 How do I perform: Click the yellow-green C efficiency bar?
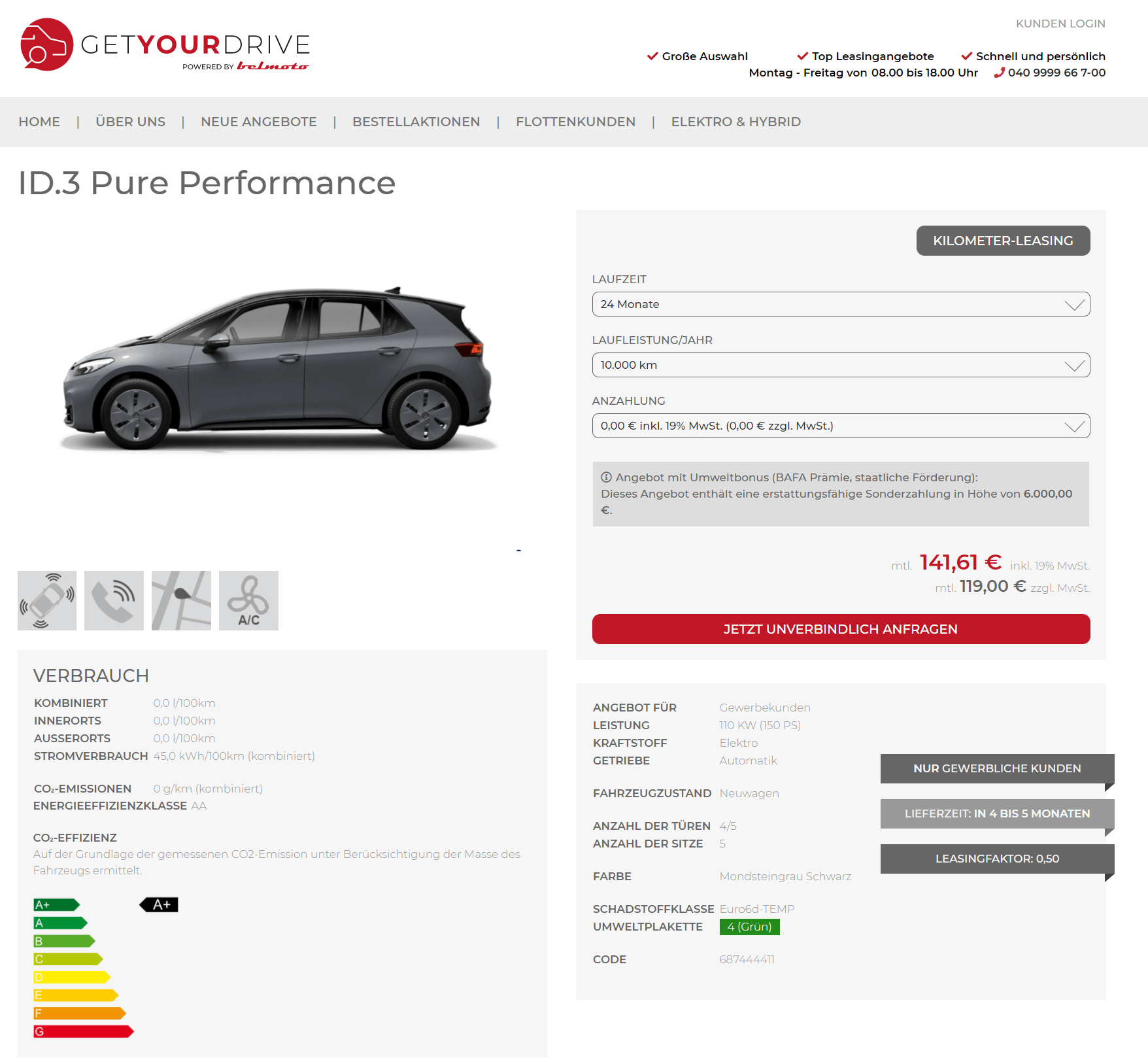click(x=69, y=959)
